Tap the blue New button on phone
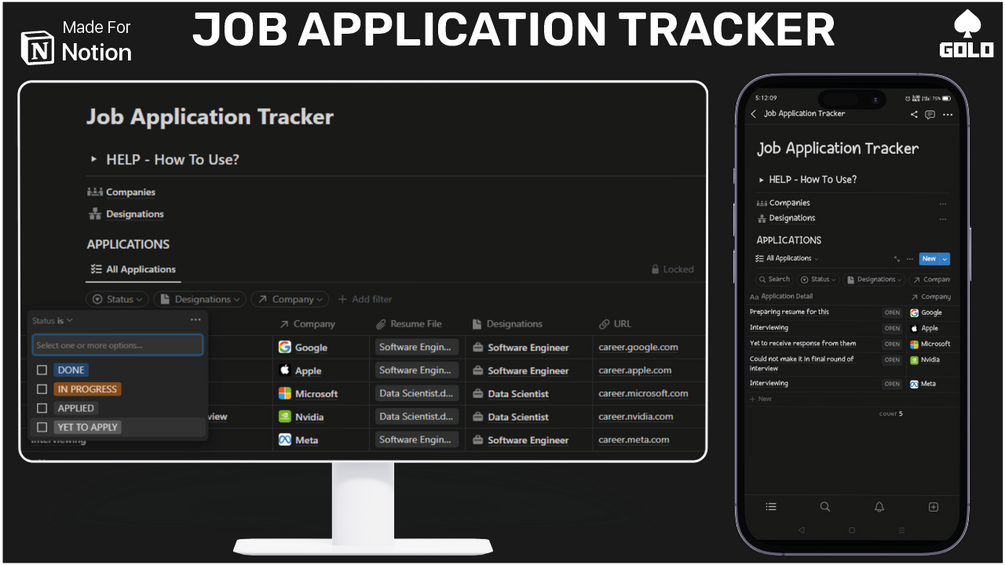This screenshot has height=565, width=1005. [929, 259]
